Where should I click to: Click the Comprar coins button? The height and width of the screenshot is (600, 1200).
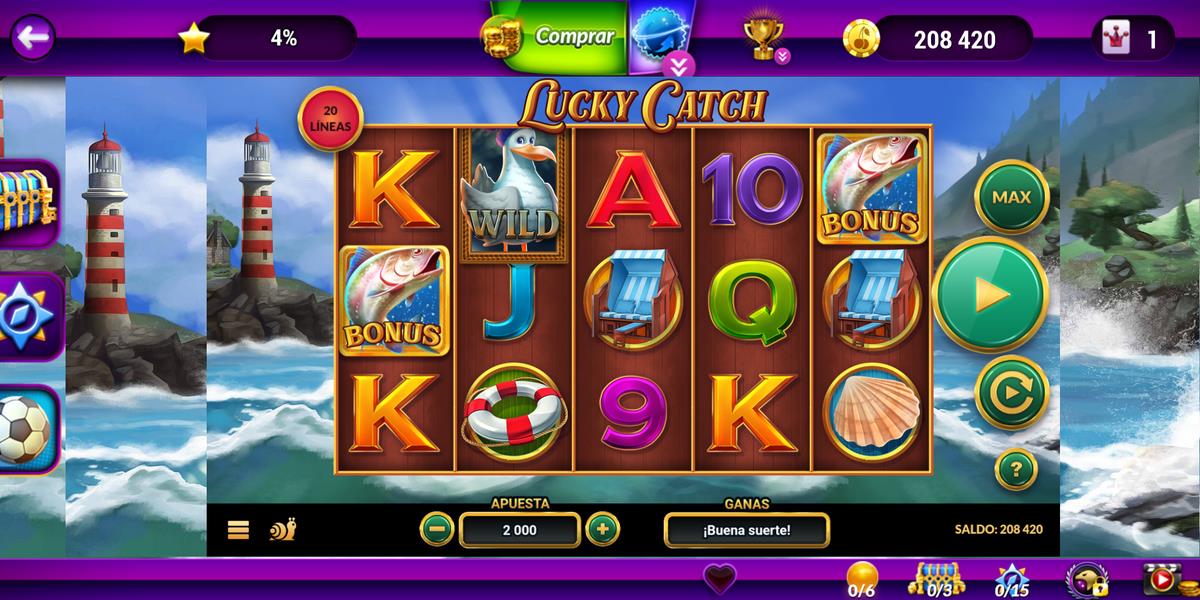[x=554, y=37]
